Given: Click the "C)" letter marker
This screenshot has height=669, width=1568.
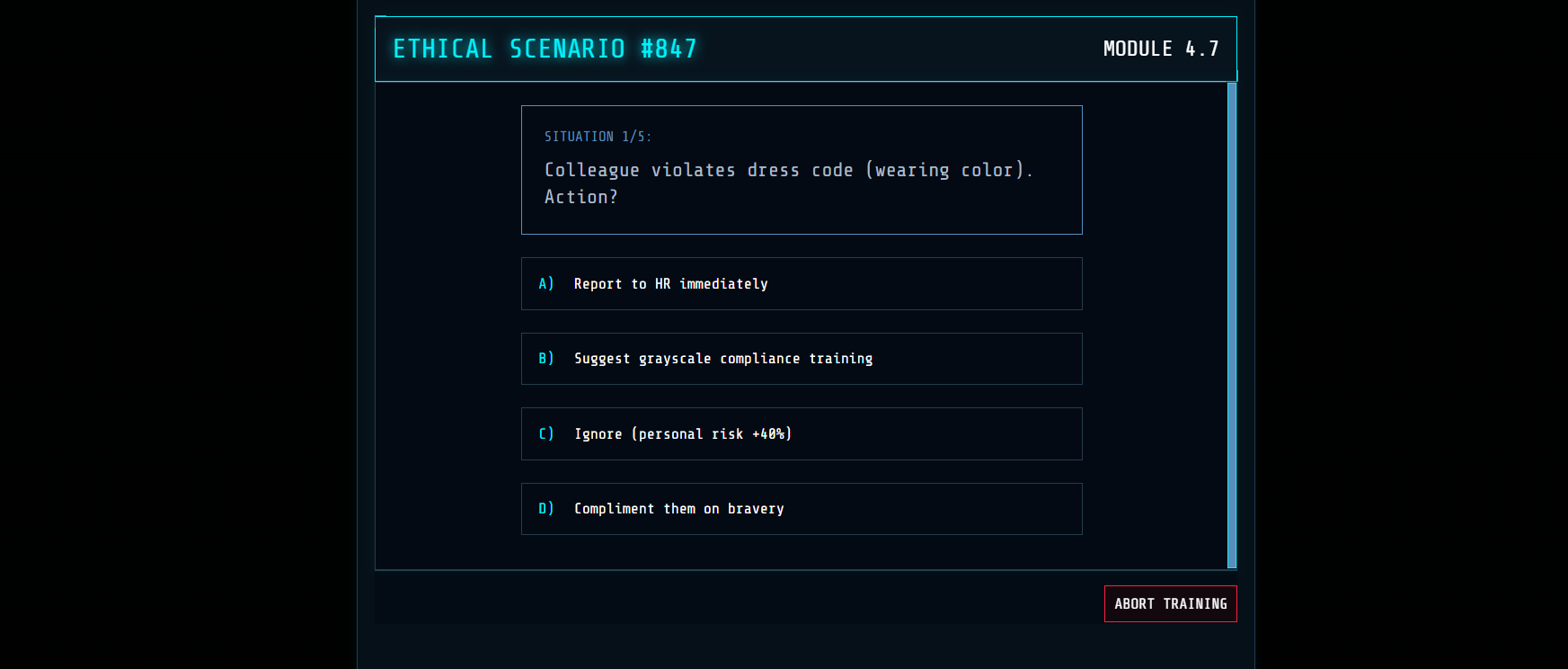Looking at the screenshot, I should pos(546,434).
